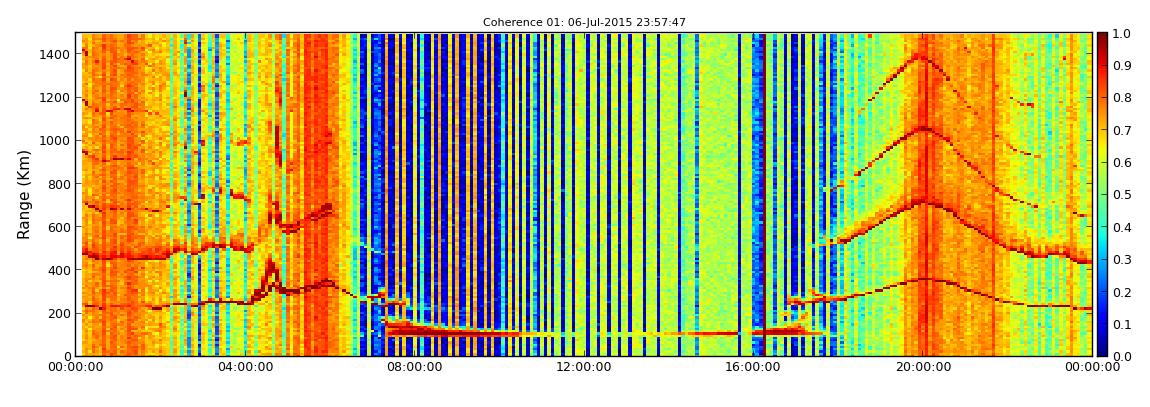The width and height of the screenshot is (1150, 407).
Task: Click the 0.8 colorbar tick label
Action: tap(1122, 98)
